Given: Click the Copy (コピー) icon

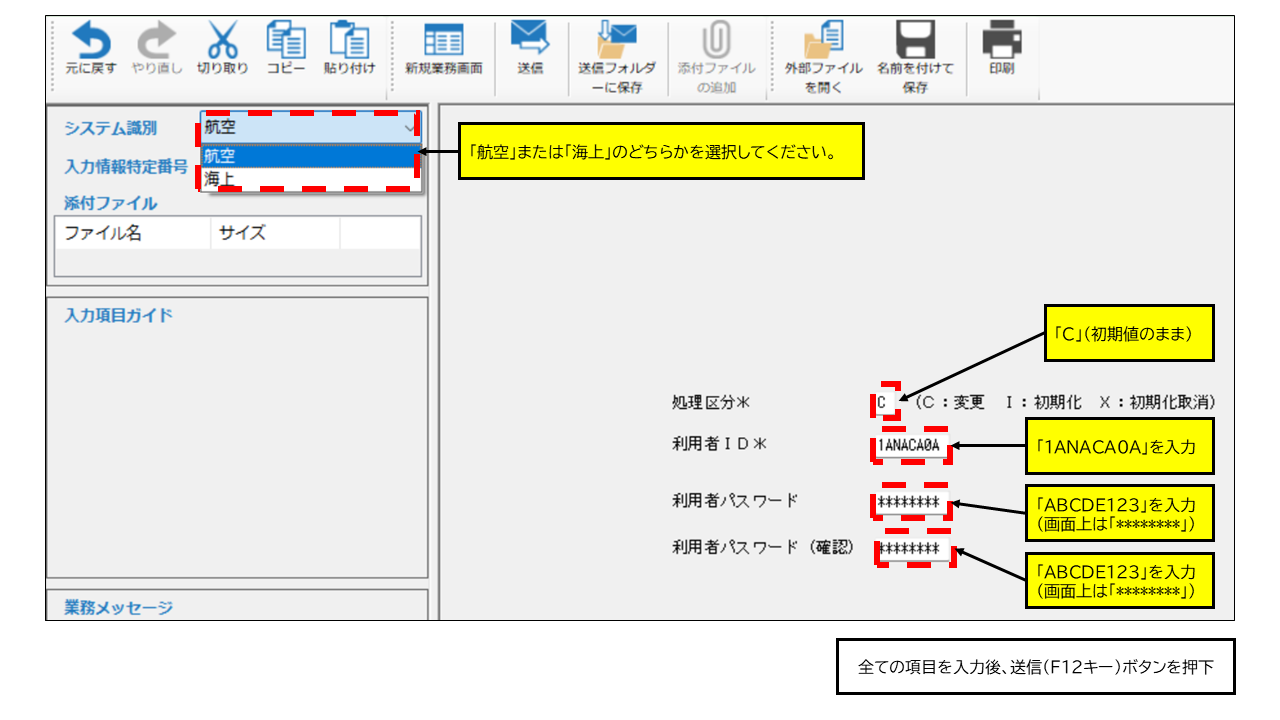Looking at the screenshot, I should click(285, 42).
